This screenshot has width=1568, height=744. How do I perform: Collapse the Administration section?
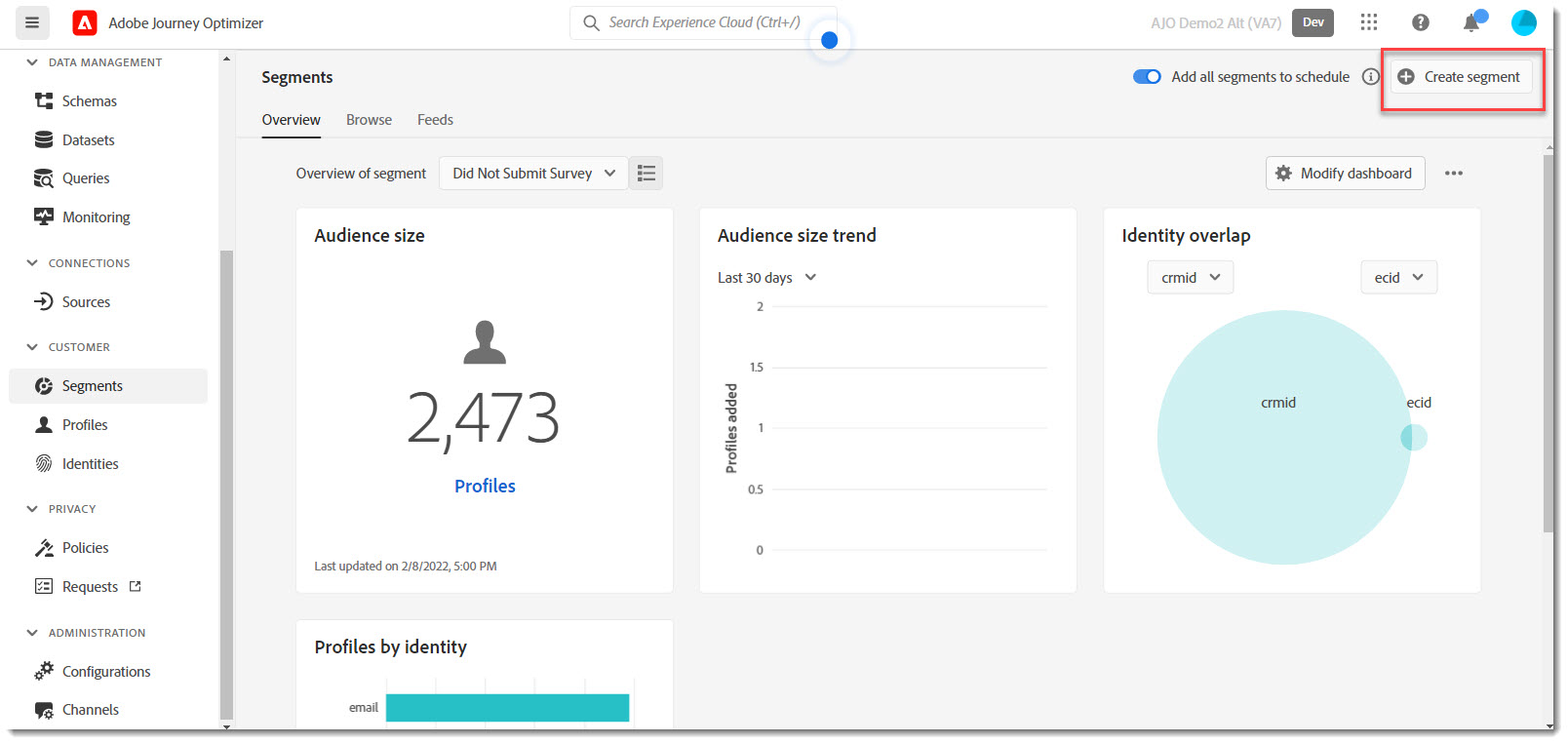(x=32, y=633)
